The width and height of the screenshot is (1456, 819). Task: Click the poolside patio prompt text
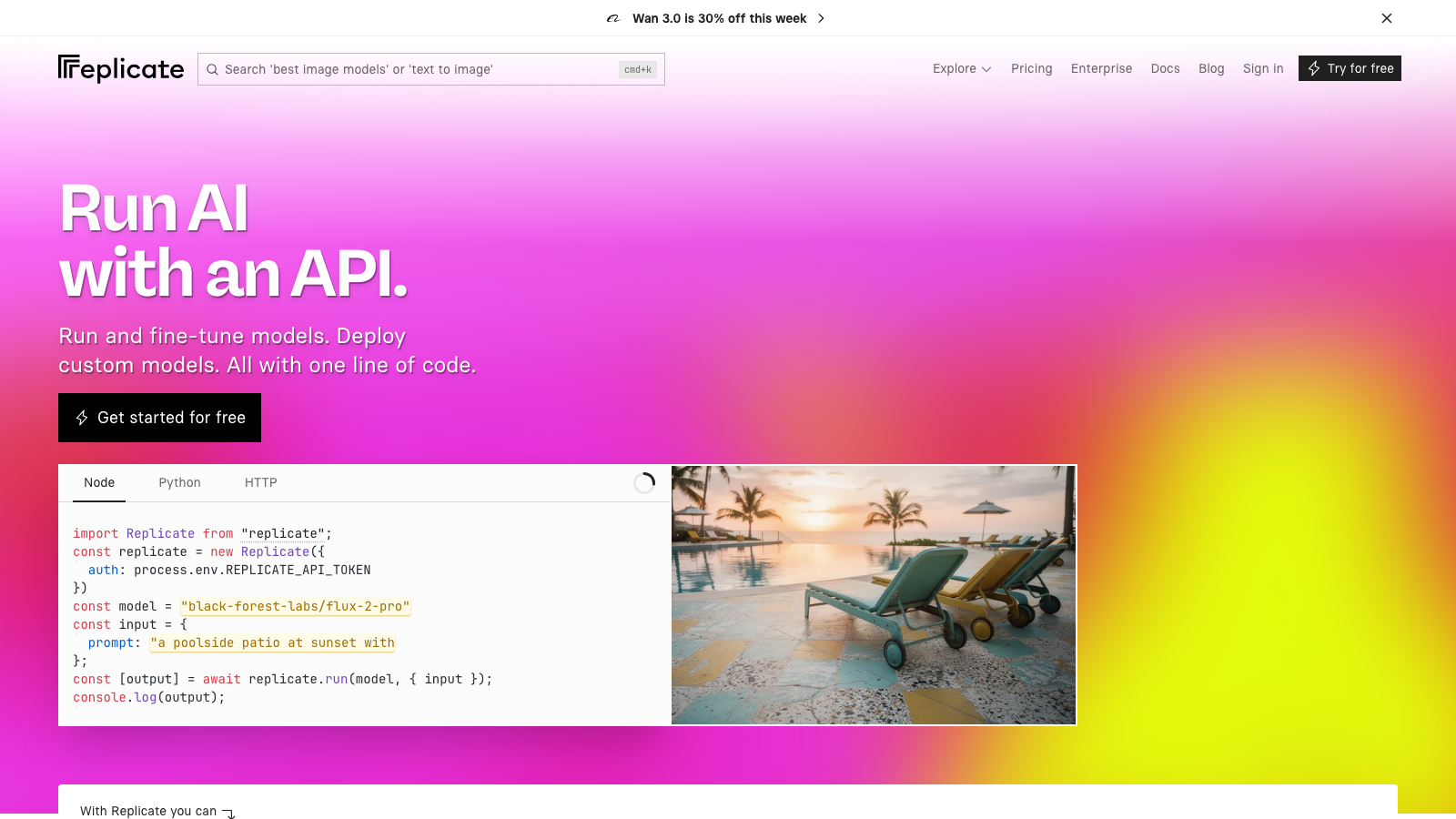click(x=273, y=642)
